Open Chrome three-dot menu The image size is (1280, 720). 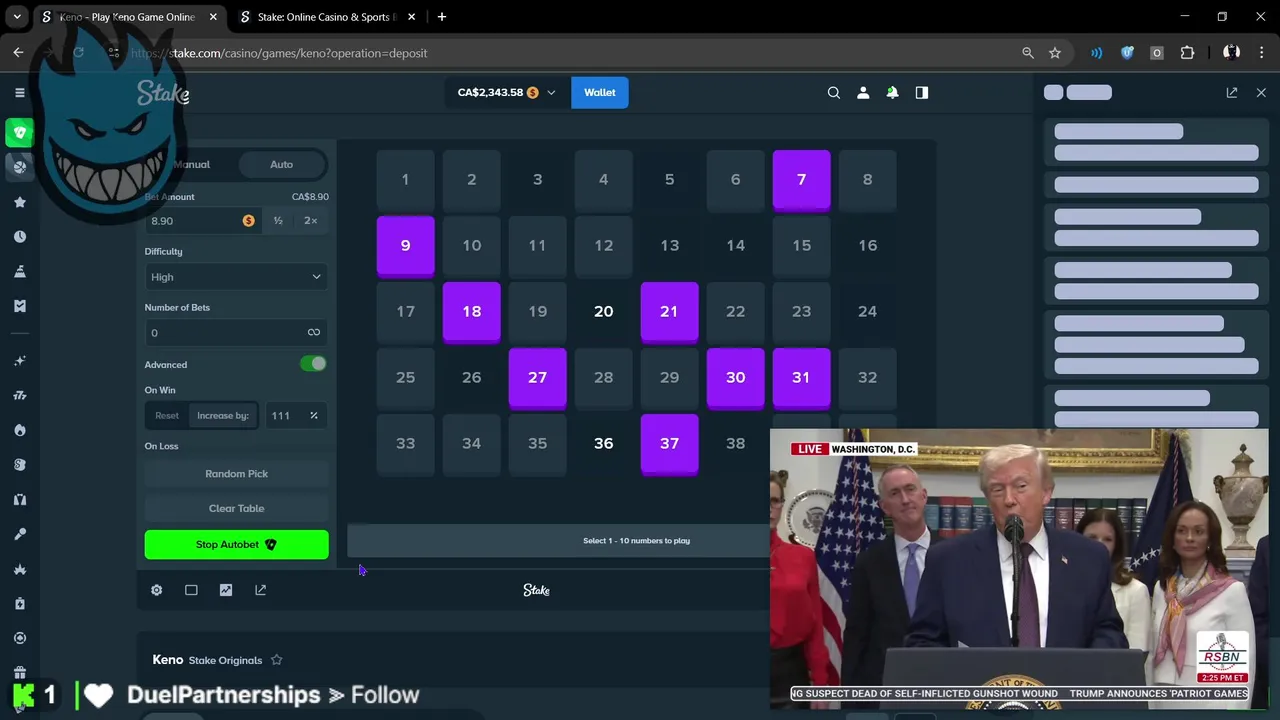click(x=1261, y=53)
